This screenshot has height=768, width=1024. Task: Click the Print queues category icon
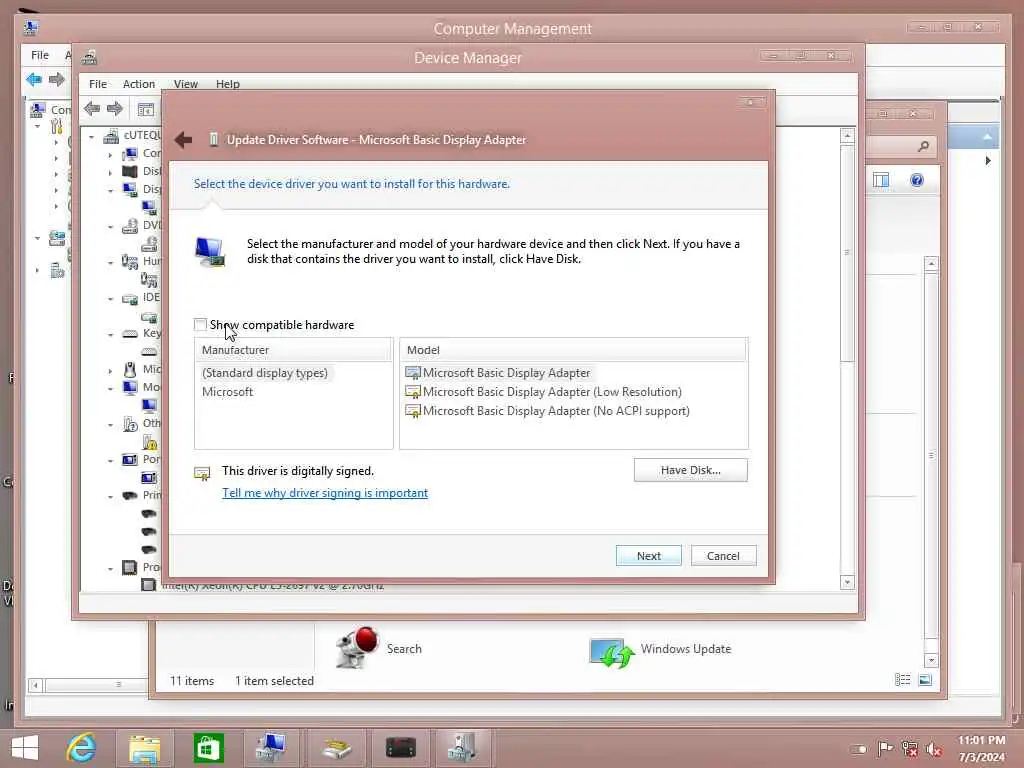click(x=130, y=496)
